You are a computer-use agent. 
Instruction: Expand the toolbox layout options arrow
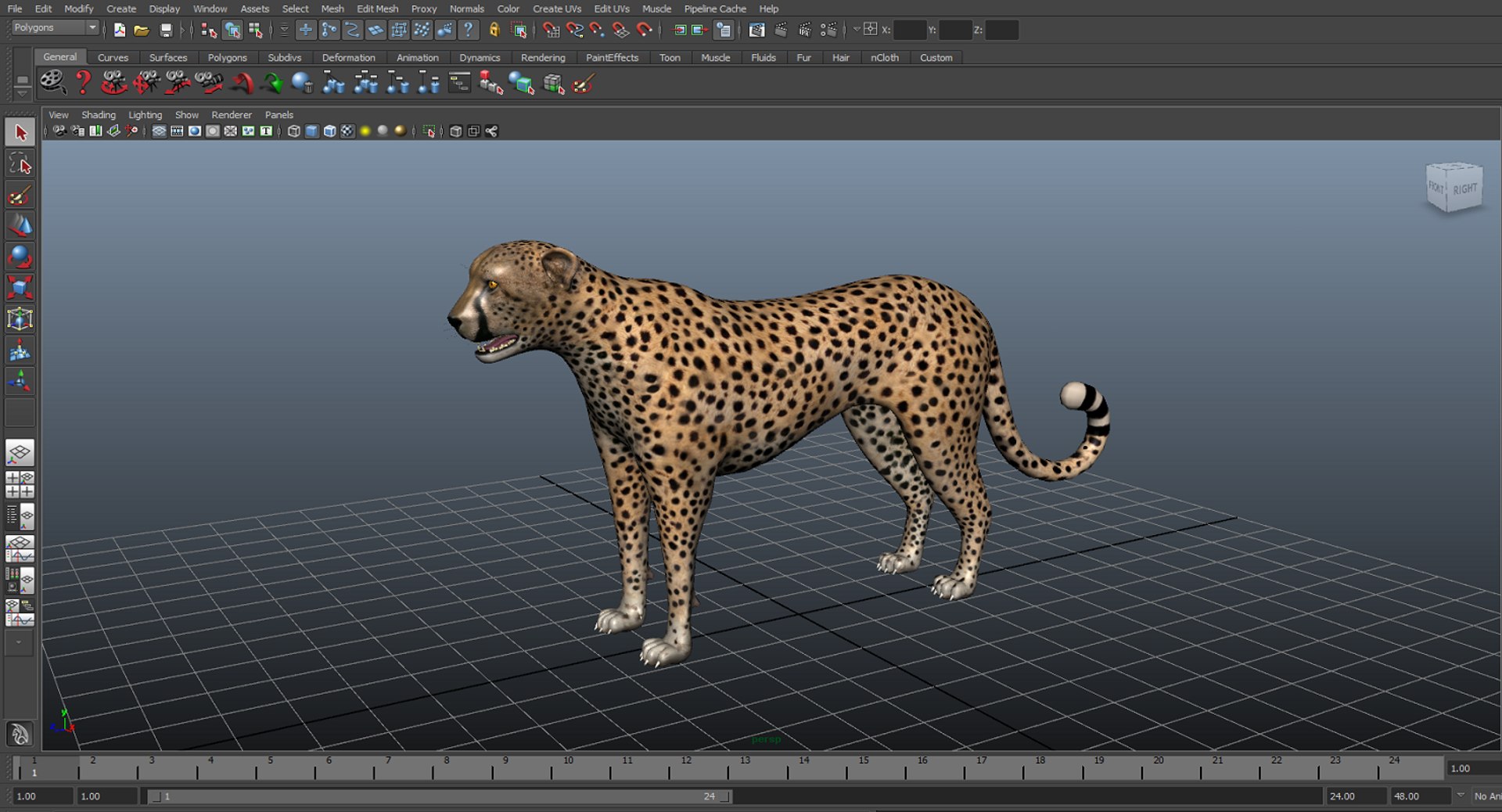click(x=20, y=643)
